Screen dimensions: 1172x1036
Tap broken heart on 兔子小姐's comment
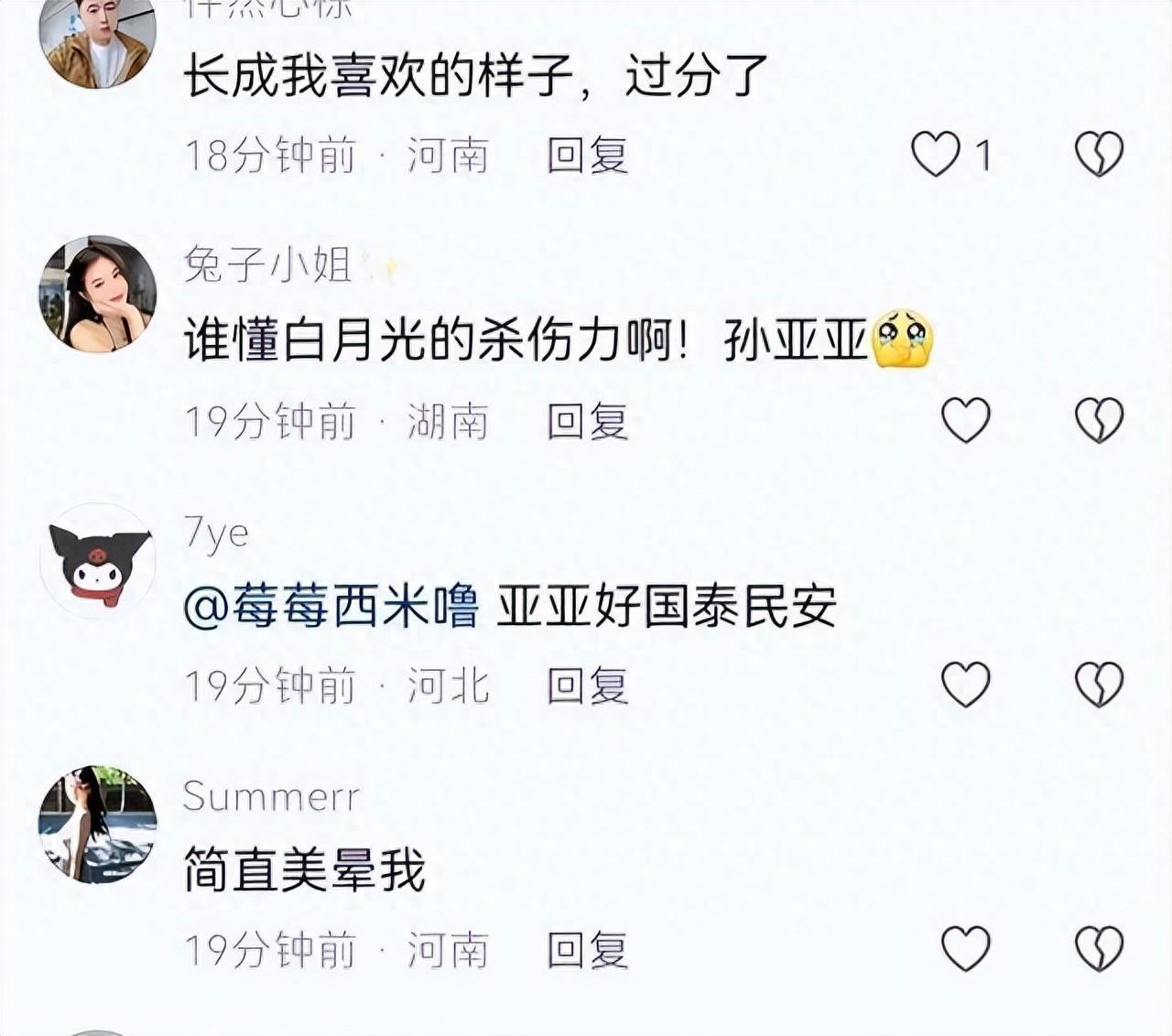1099,420
